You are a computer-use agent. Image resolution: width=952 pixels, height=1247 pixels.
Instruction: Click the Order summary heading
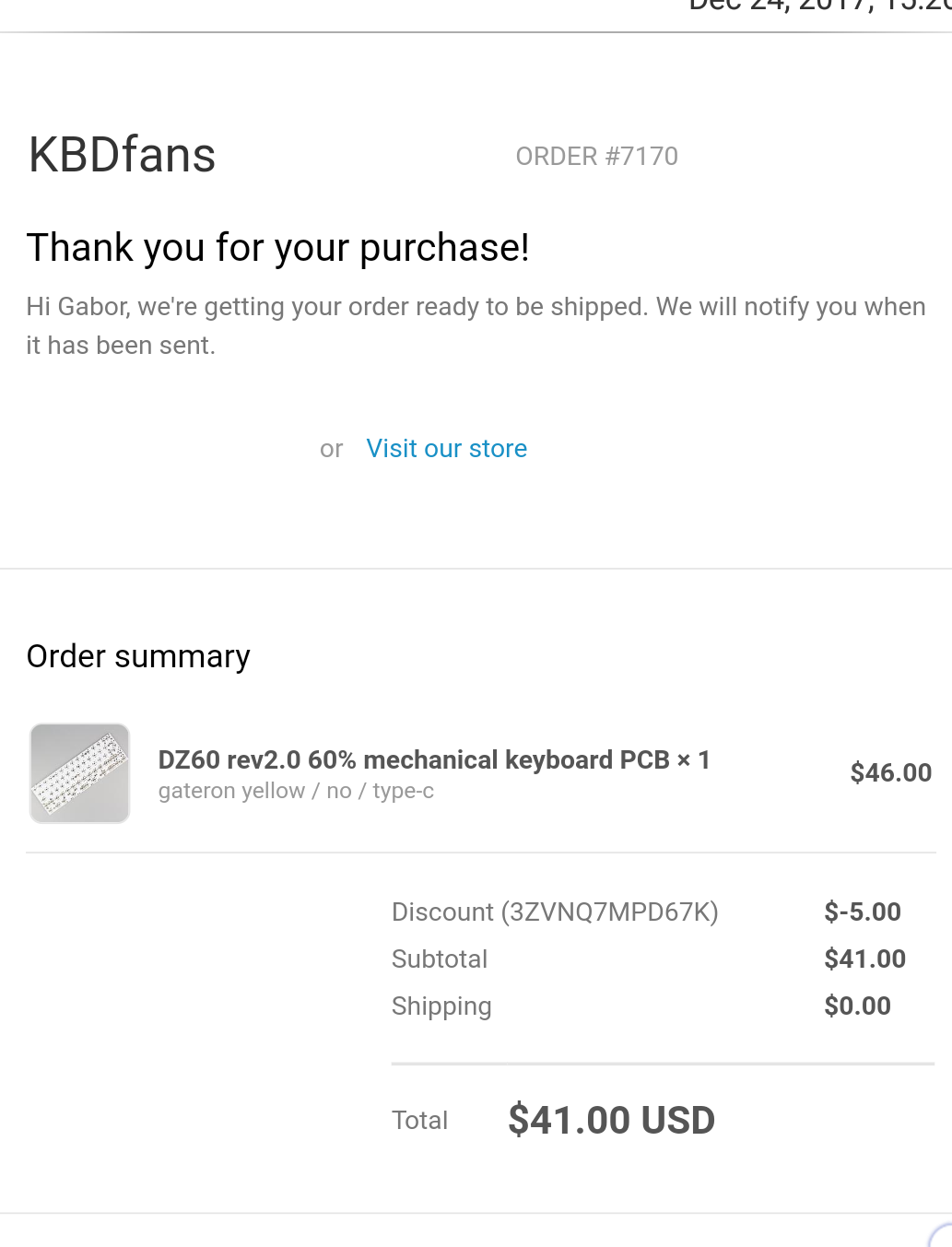click(x=138, y=657)
